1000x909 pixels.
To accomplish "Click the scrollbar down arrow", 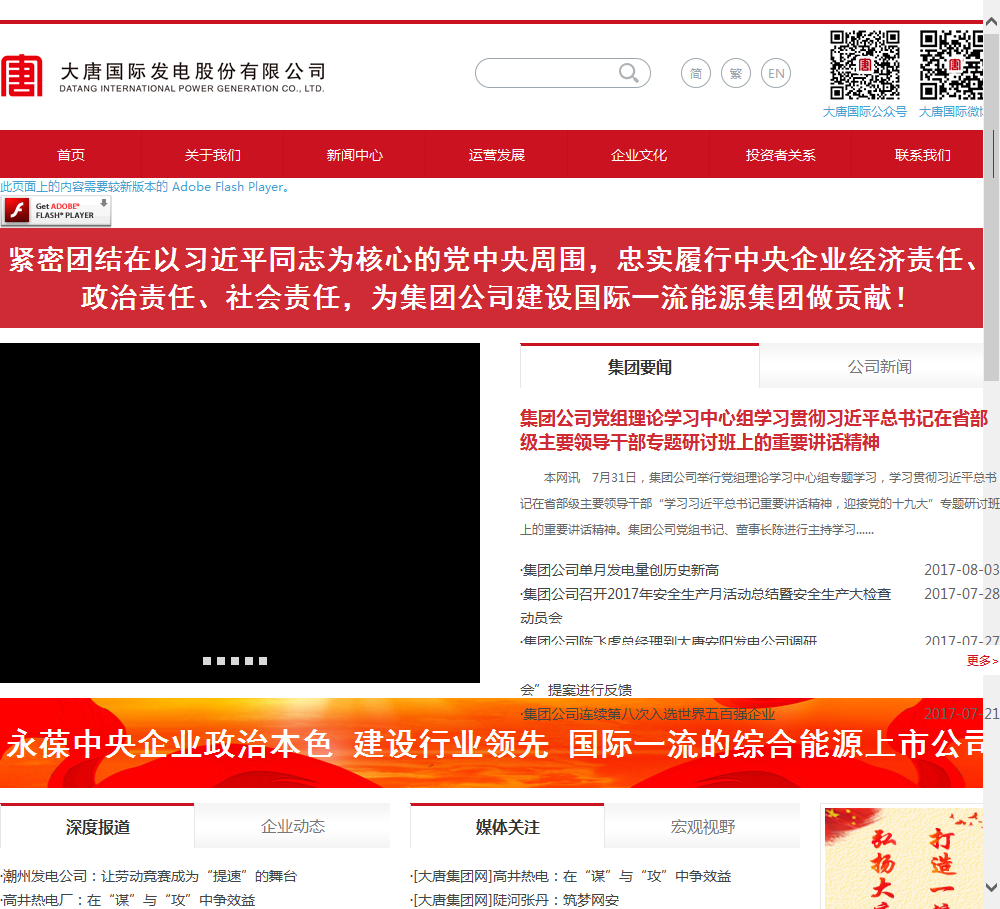I will pyautogui.click(x=992, y=887).
